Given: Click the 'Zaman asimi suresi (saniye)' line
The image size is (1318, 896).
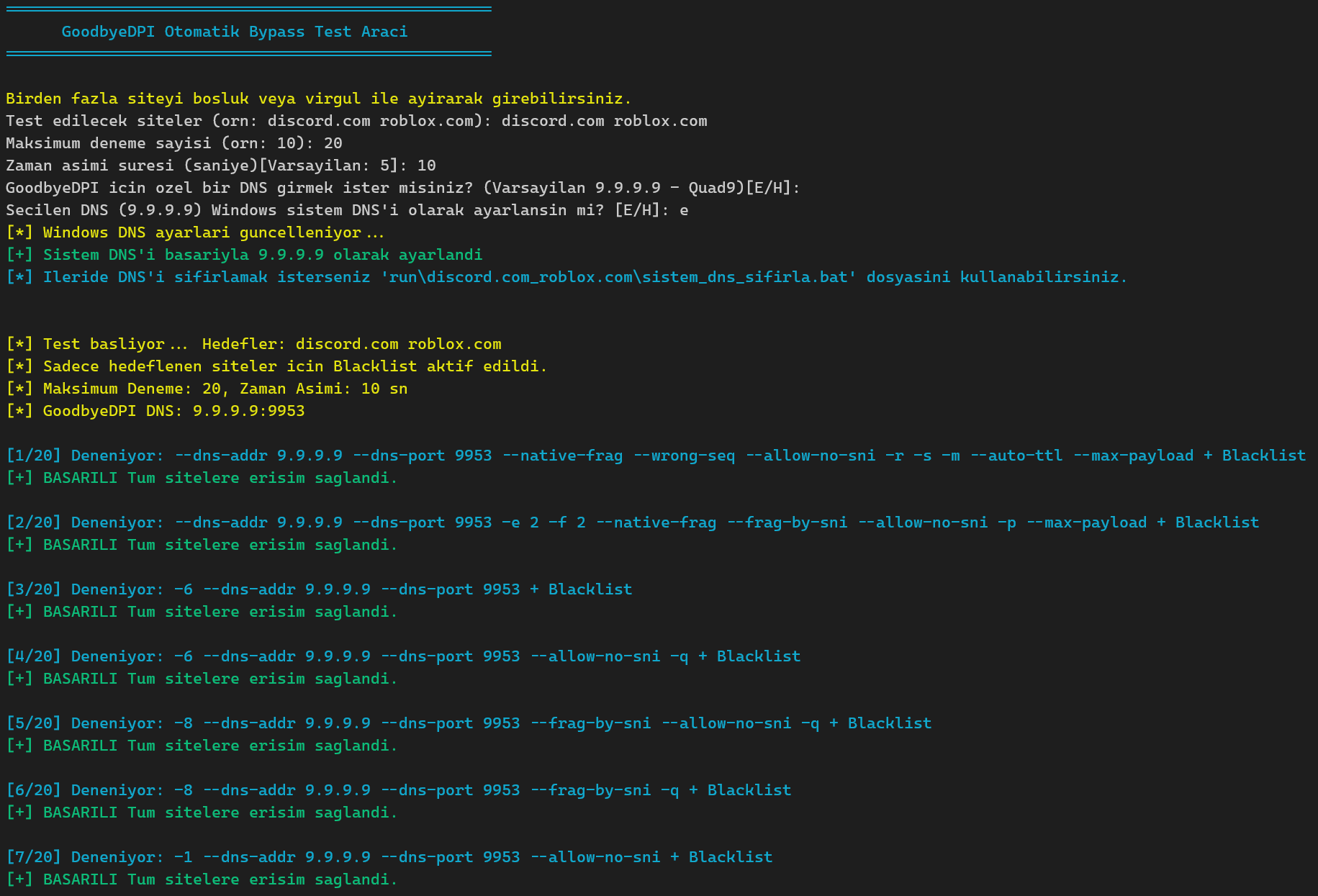Looking at the screenshot, I should [221, 166].
